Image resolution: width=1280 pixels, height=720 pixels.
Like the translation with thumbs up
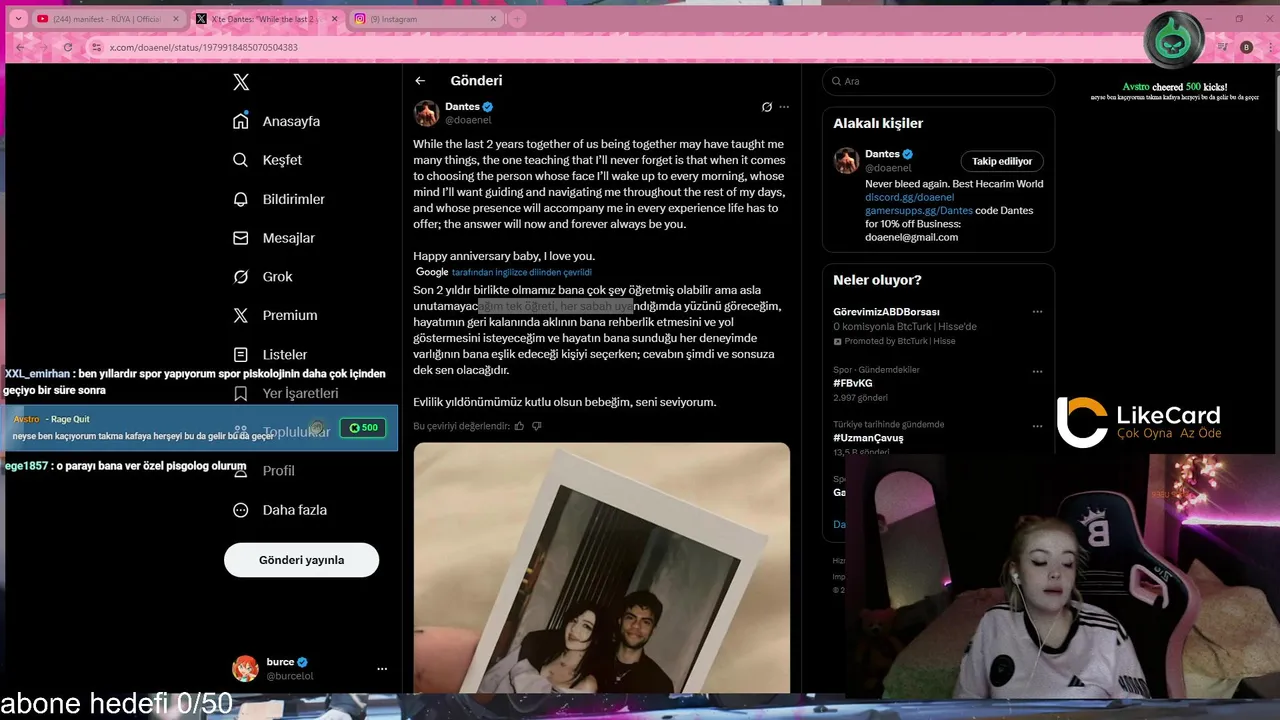[x=519, y=426]
